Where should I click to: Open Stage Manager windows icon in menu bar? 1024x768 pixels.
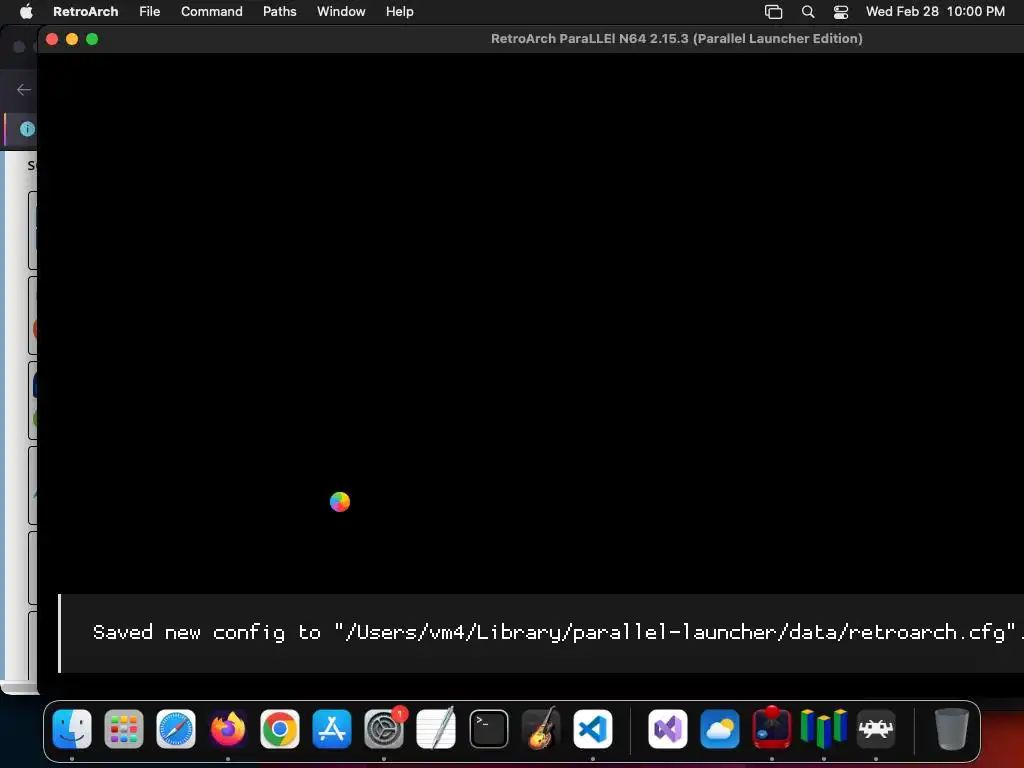tap(773, 11)
